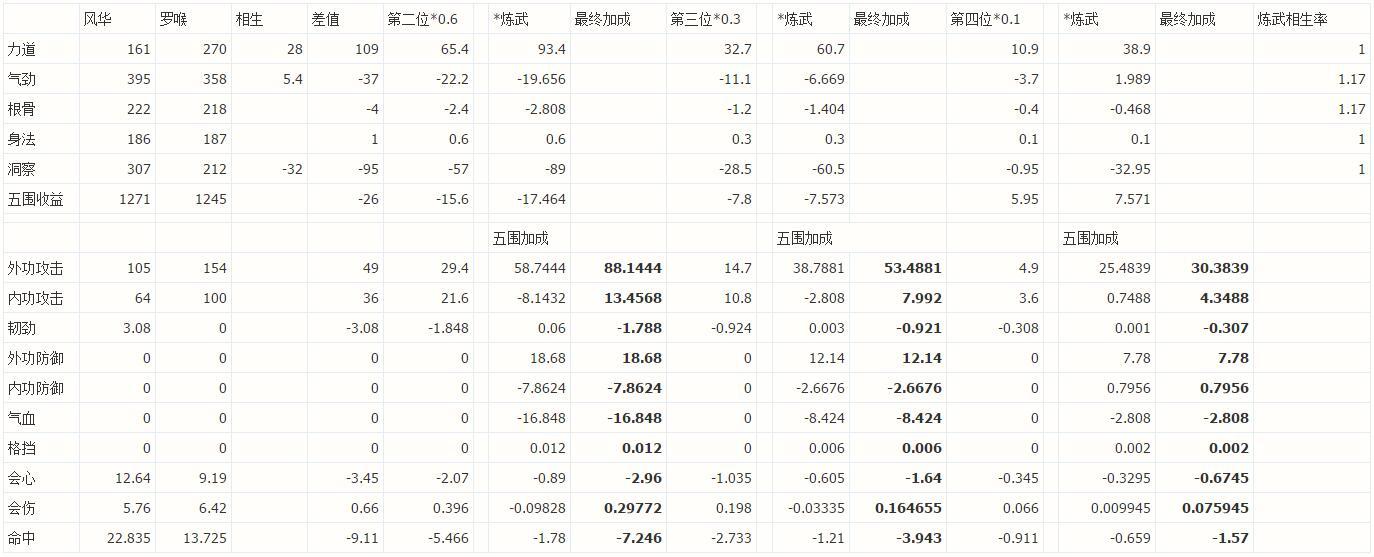Select the bold value 0.164655

[909, 508]
